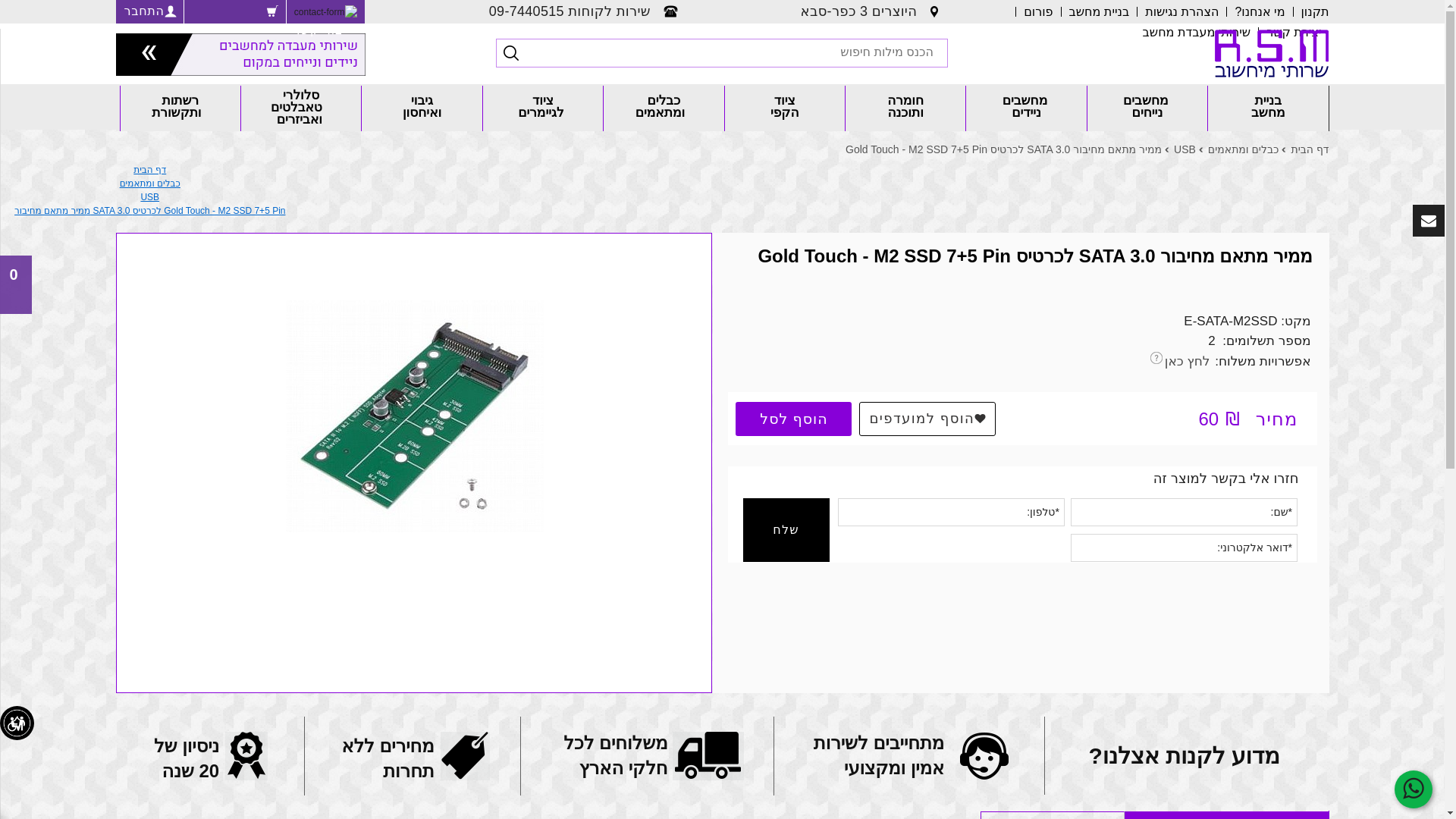Click the customer service phone number 09-7440515

point(526,11)
